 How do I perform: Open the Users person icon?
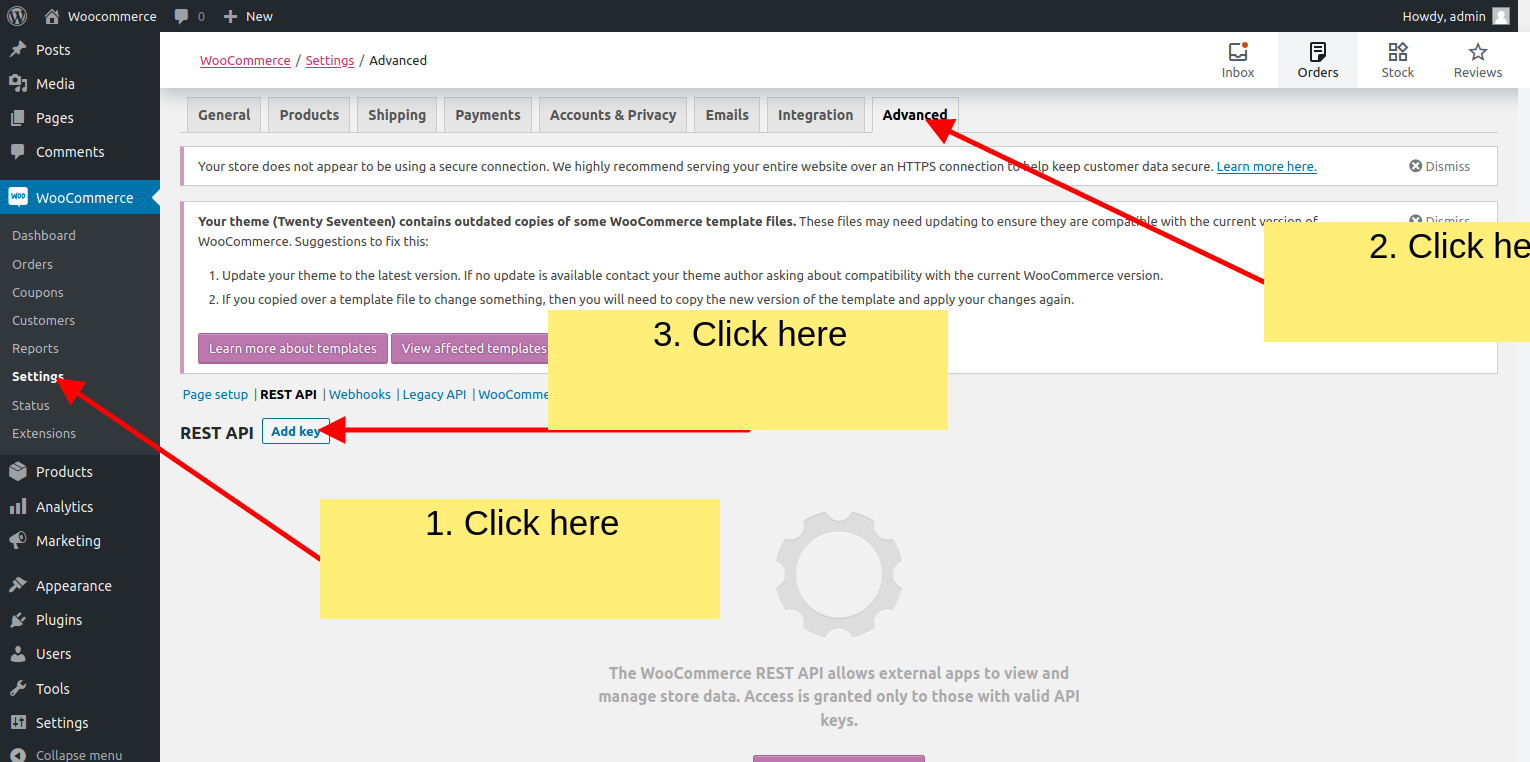[18, 654]
